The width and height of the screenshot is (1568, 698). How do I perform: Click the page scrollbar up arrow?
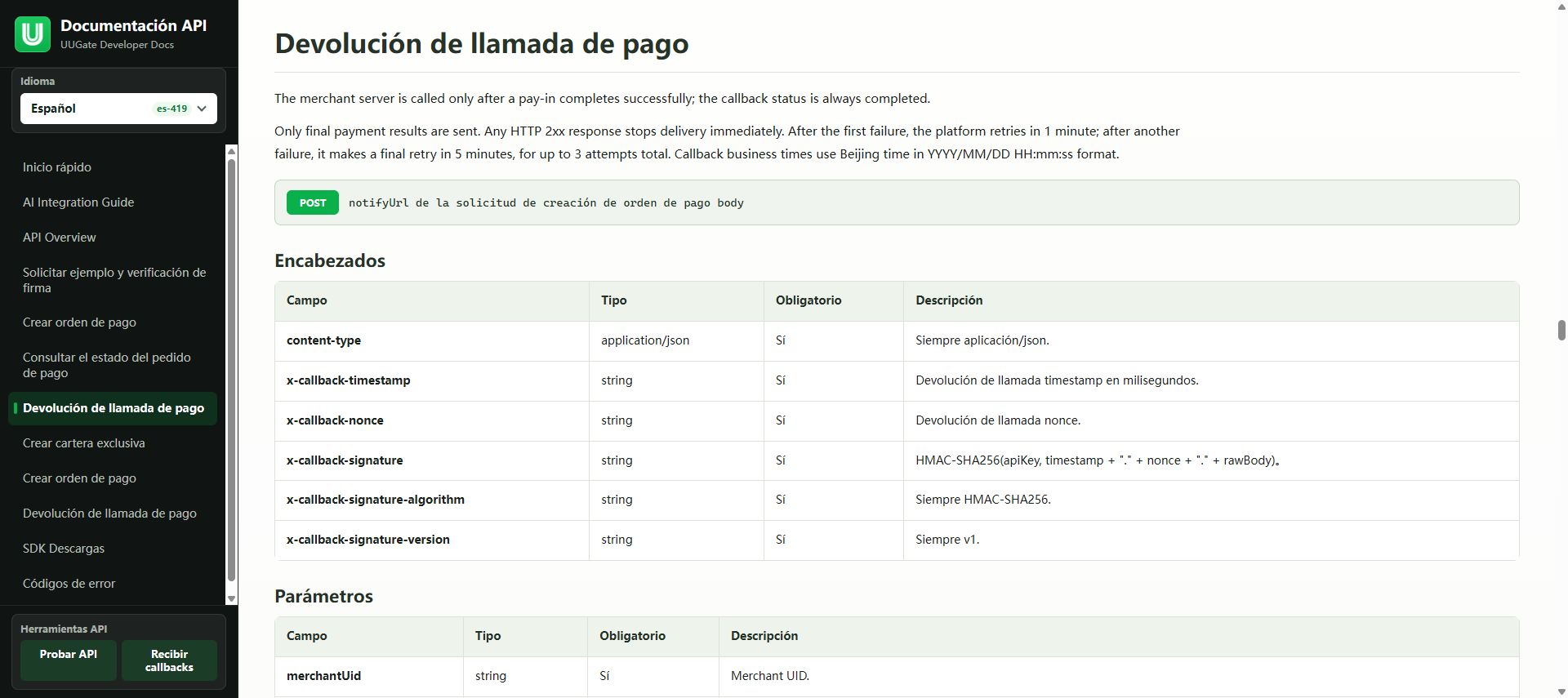point(1561,7)
